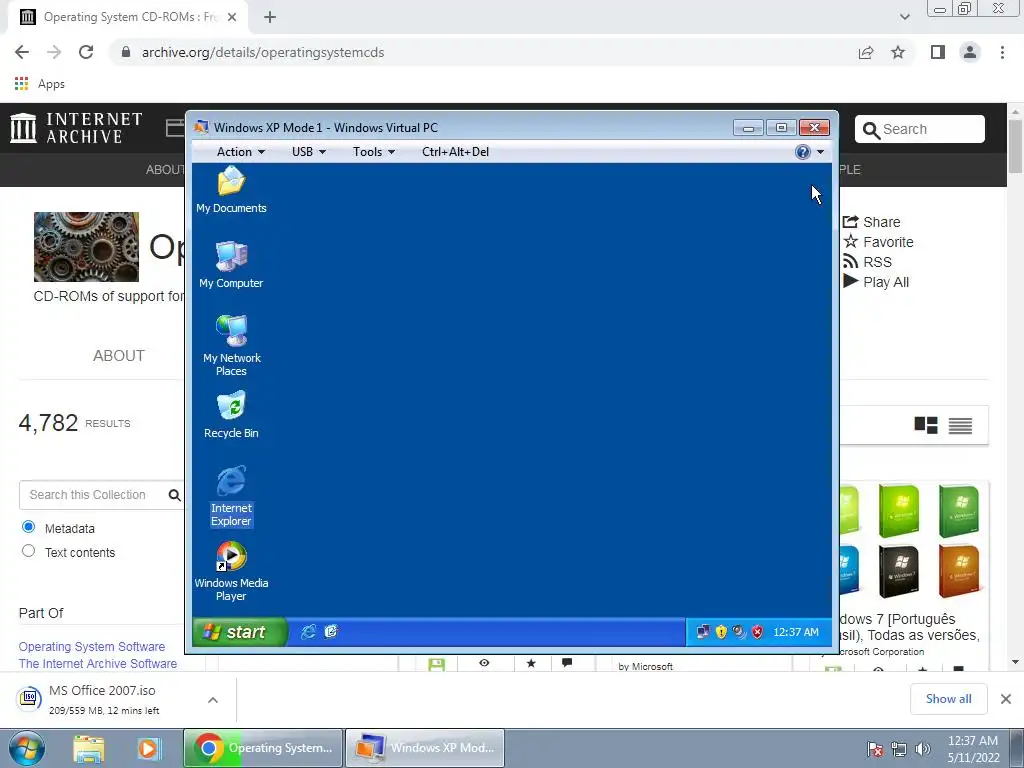Click the Action Center flag tray icon
Viewport: 1024px width, 768px height.
(x=875, y=749)
